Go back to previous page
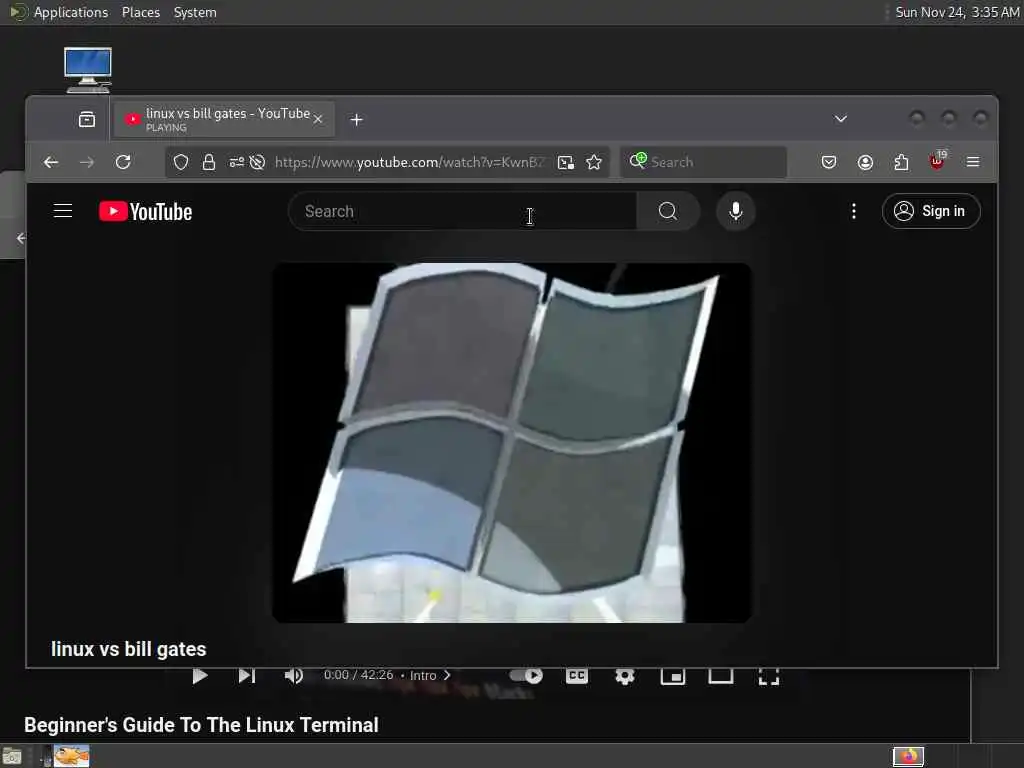Image resolution: width=1024 pixels, height=768 pixels. click(50, 162)
